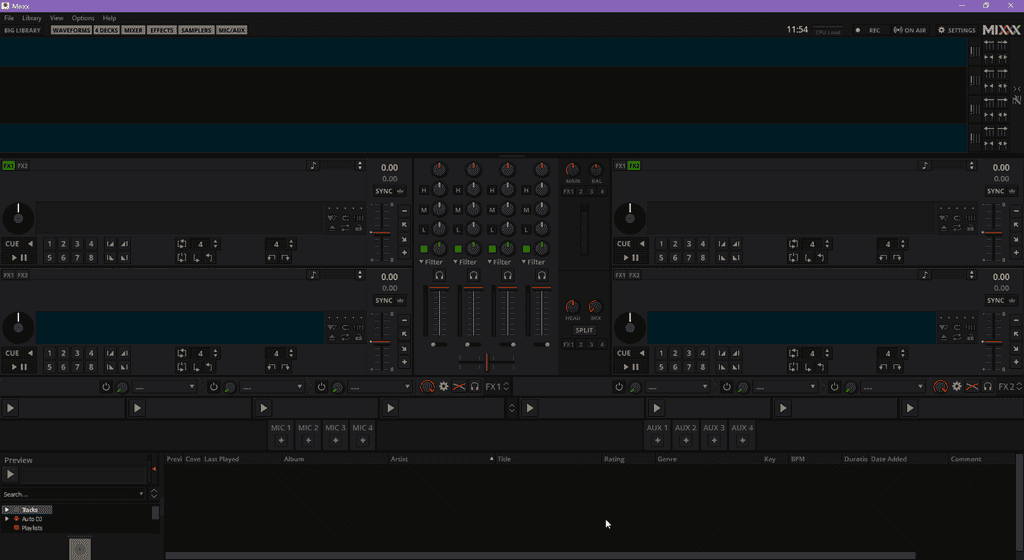The height and width of the screenshot is (560, 1024).
Task: Toggle the EFFECTS section
Action: 161,30
